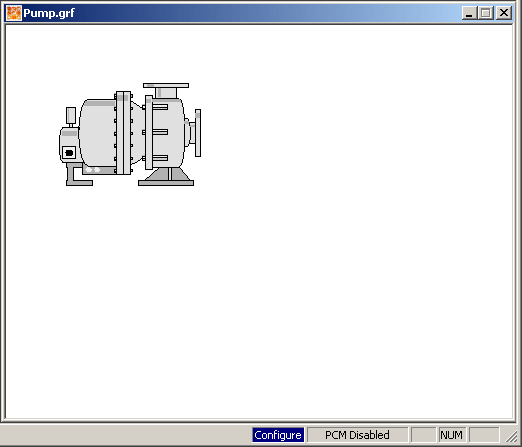
Task: Maximize the Pump.grf window
Action: (486, 13)
